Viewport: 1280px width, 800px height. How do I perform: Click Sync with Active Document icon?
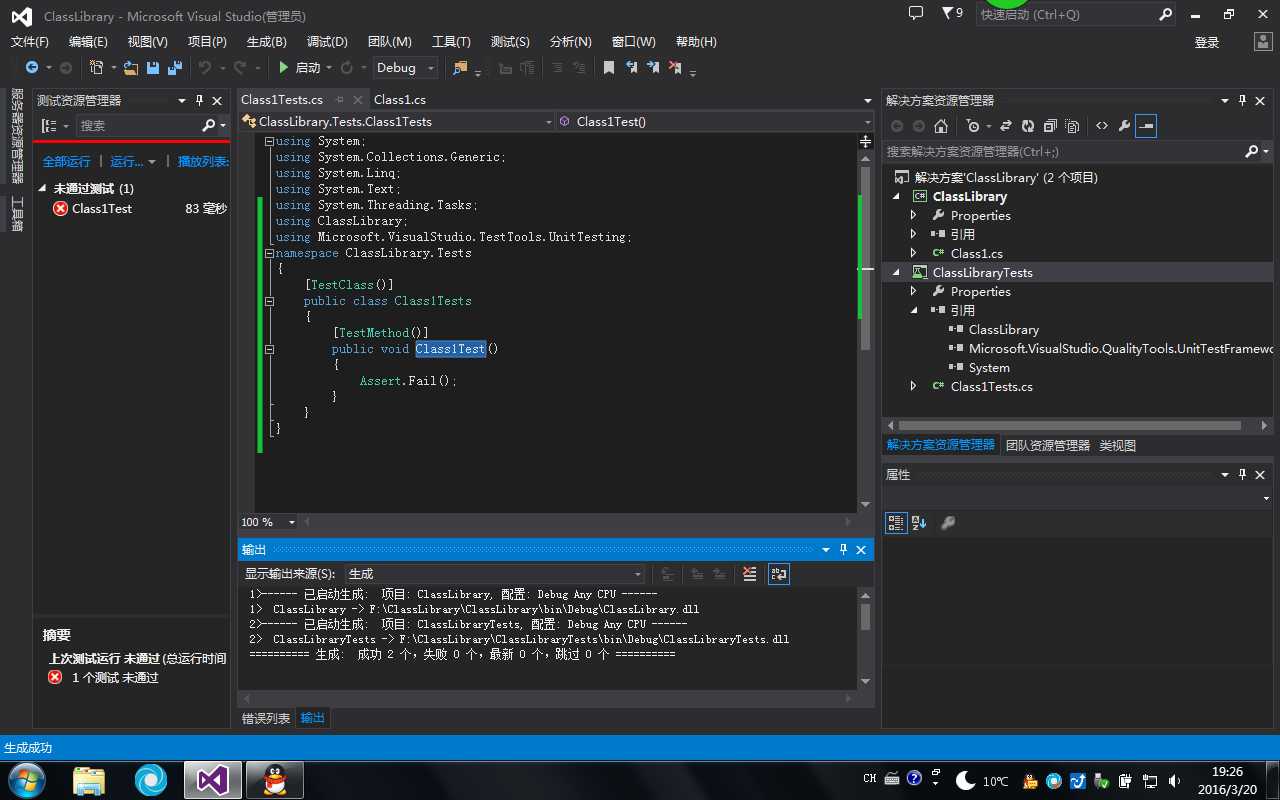(x=1004, y=126)
